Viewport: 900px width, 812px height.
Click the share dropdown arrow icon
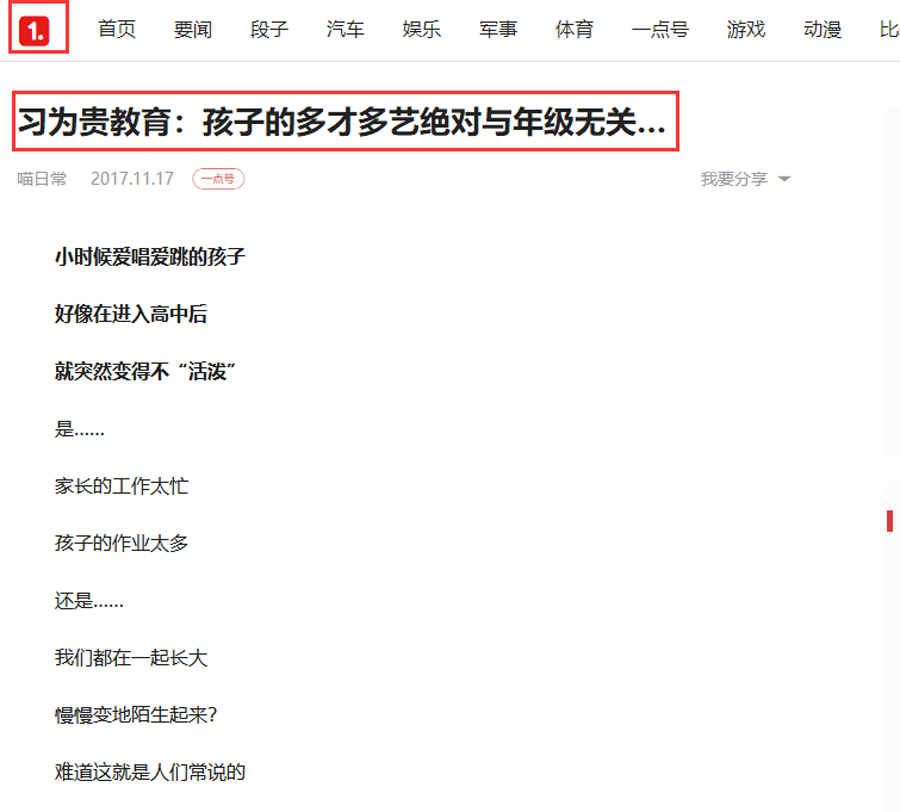click(x=784, y=179)
